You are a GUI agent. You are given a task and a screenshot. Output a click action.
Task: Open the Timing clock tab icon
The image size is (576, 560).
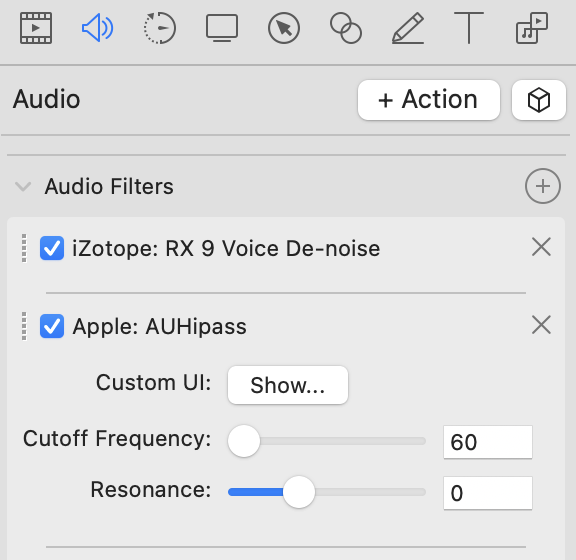pyautogui.click(x=159, y=28)
